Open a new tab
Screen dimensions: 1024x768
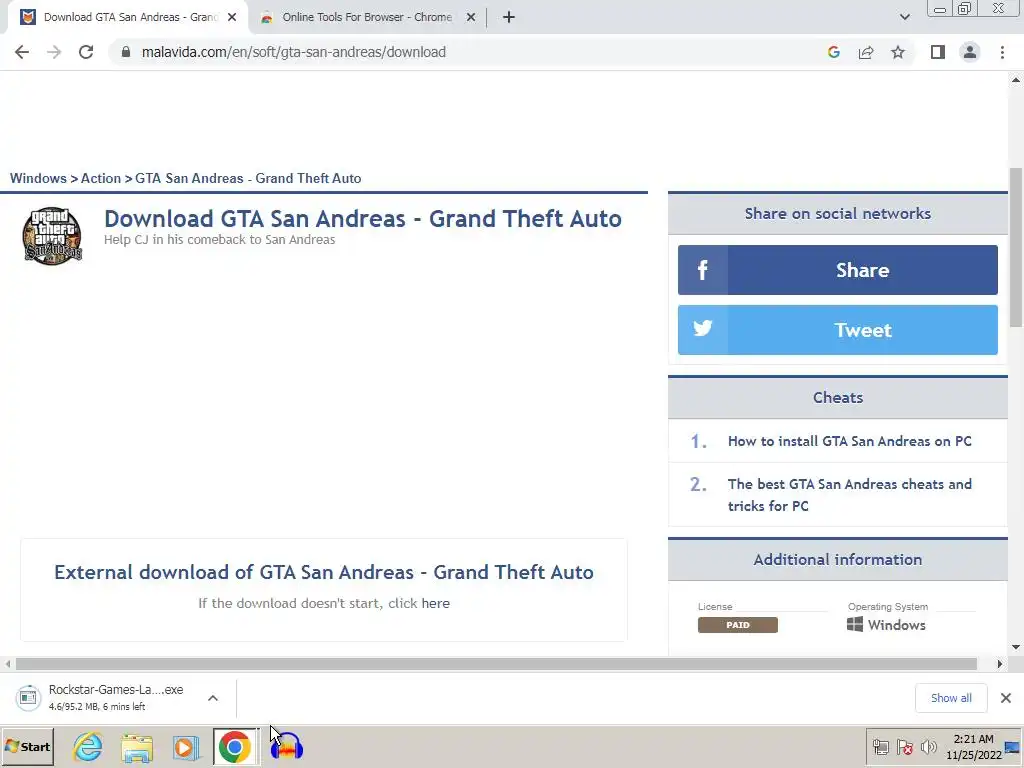point(509,18)
